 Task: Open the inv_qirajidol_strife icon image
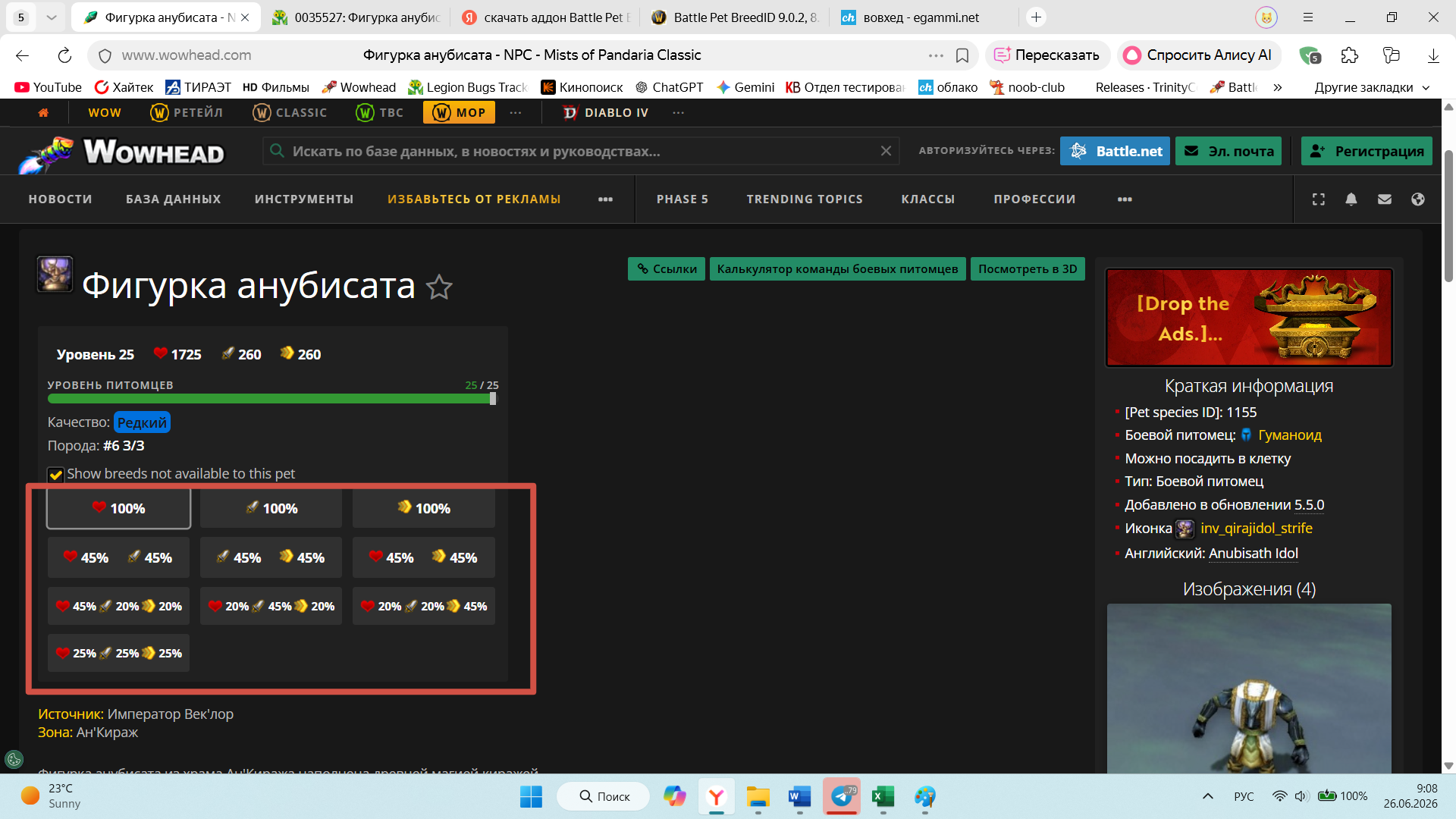(x=1185, y=529)
